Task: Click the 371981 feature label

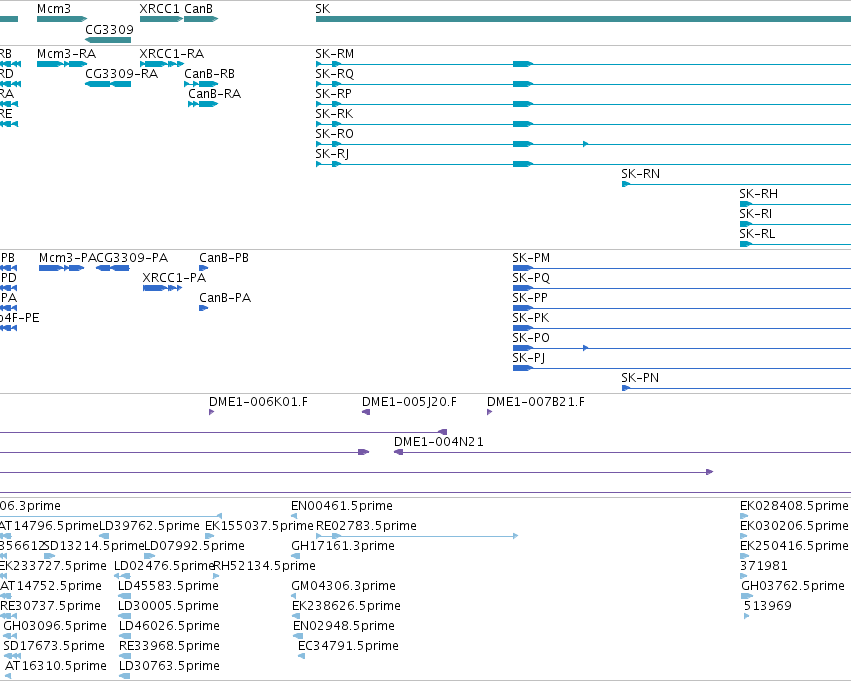Action: (x=764, y=567)
